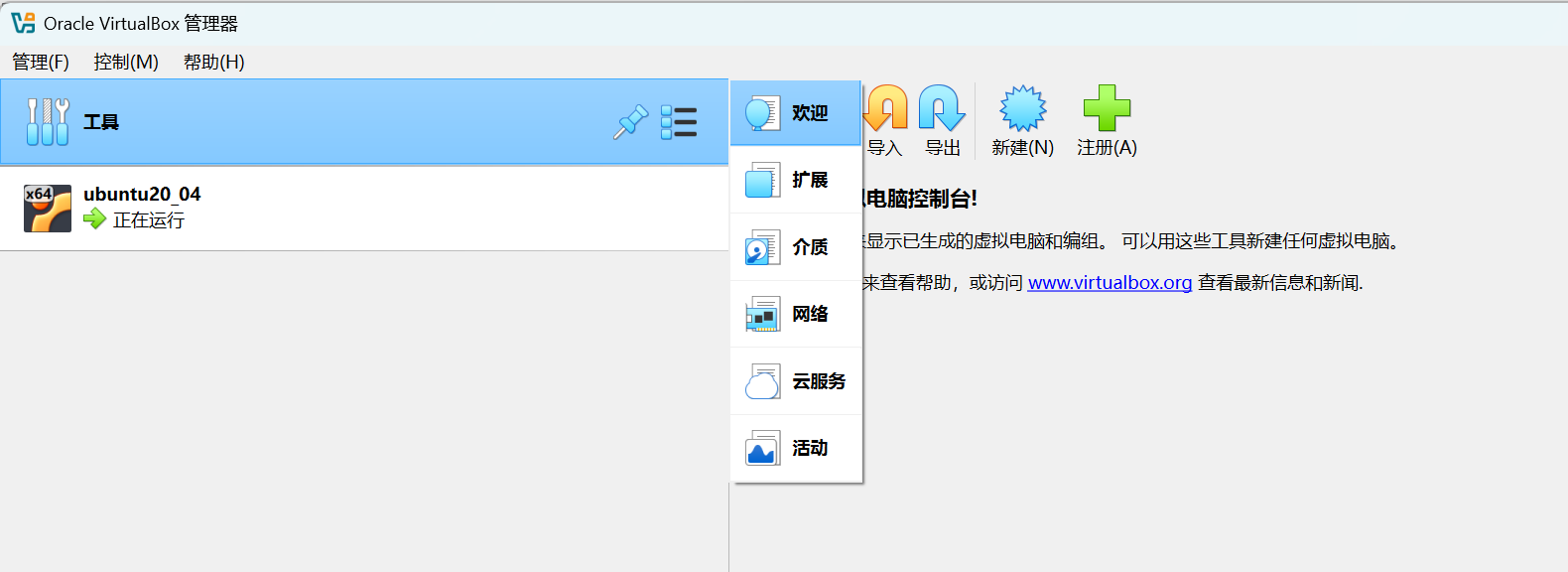Open the www.virtualbox.org link
The image size is (1568, 572).
pyautogui.click(x=1110, y=283)
